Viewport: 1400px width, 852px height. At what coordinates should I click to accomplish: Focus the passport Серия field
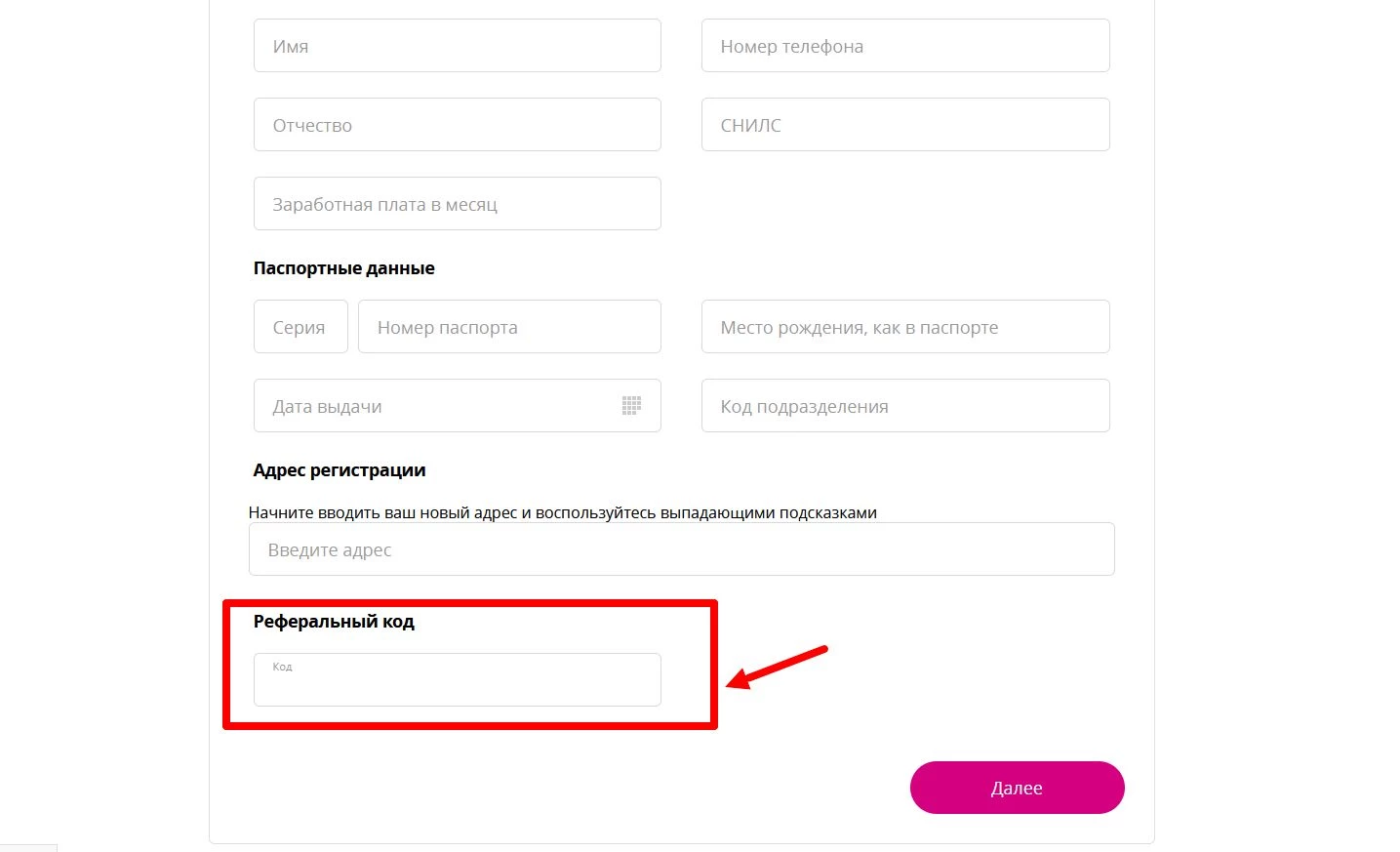300,327
